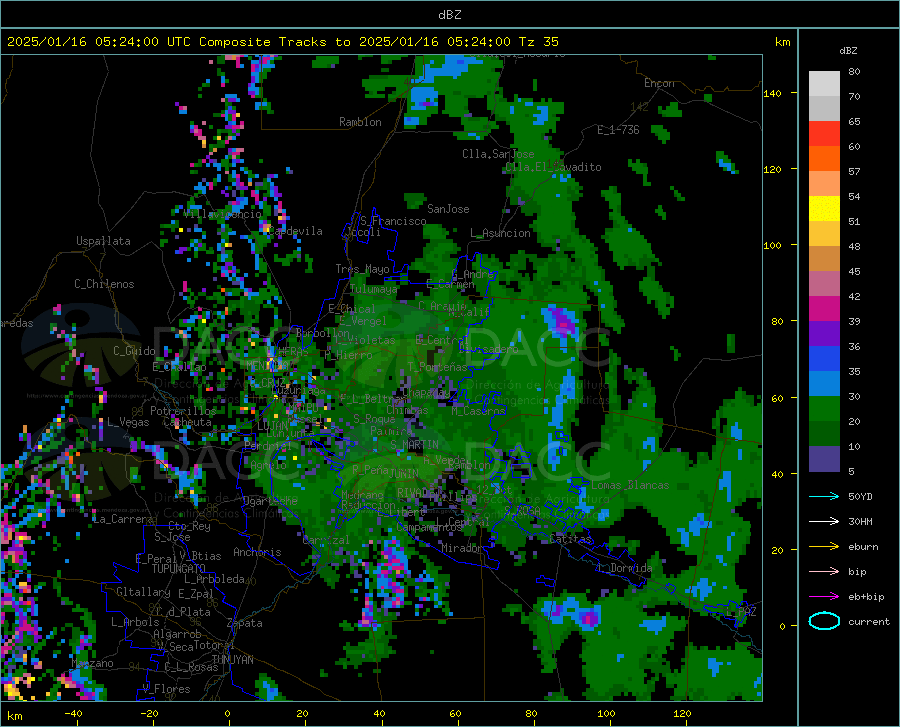The height and width of the screenshot is (727, 900).
Task: Click the 'Villavicencio' map label
Action: pyautogui.click(x=223, y=214)
